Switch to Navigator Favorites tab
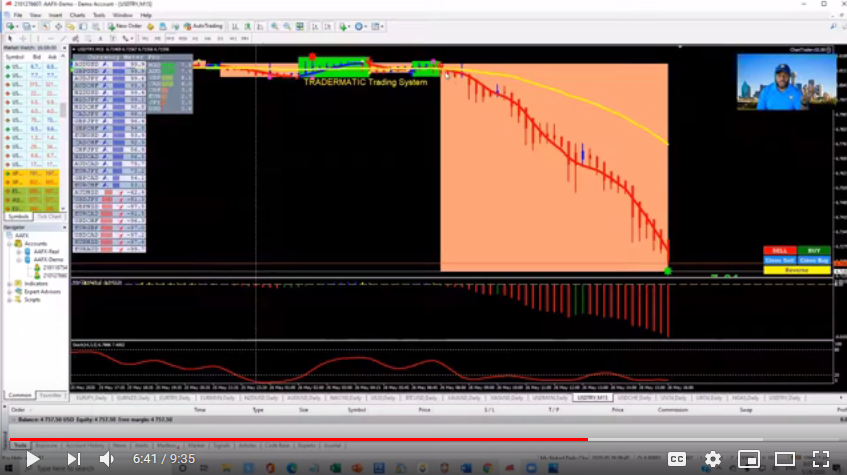 (x=50, y=395)
